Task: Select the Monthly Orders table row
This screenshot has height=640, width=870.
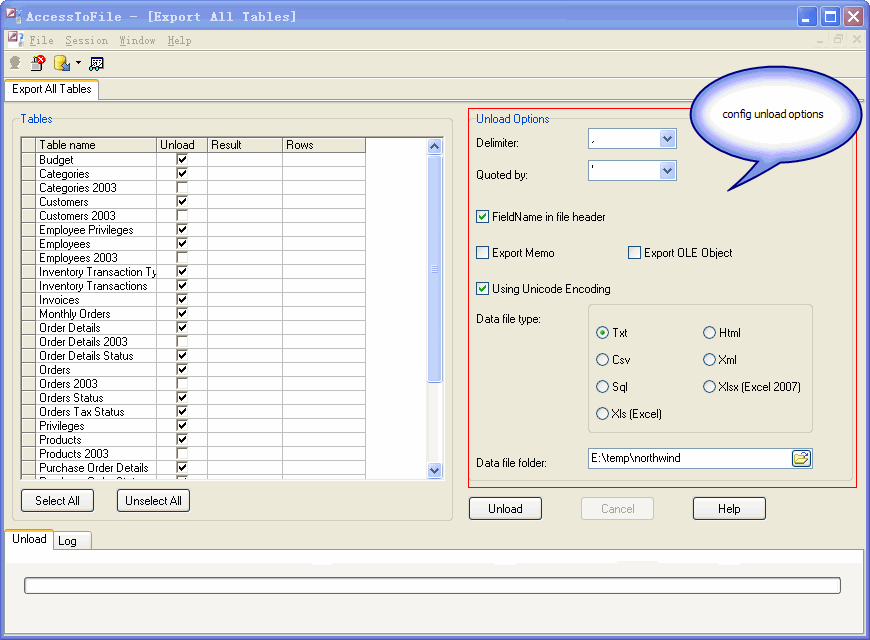Action: [193, 314]
